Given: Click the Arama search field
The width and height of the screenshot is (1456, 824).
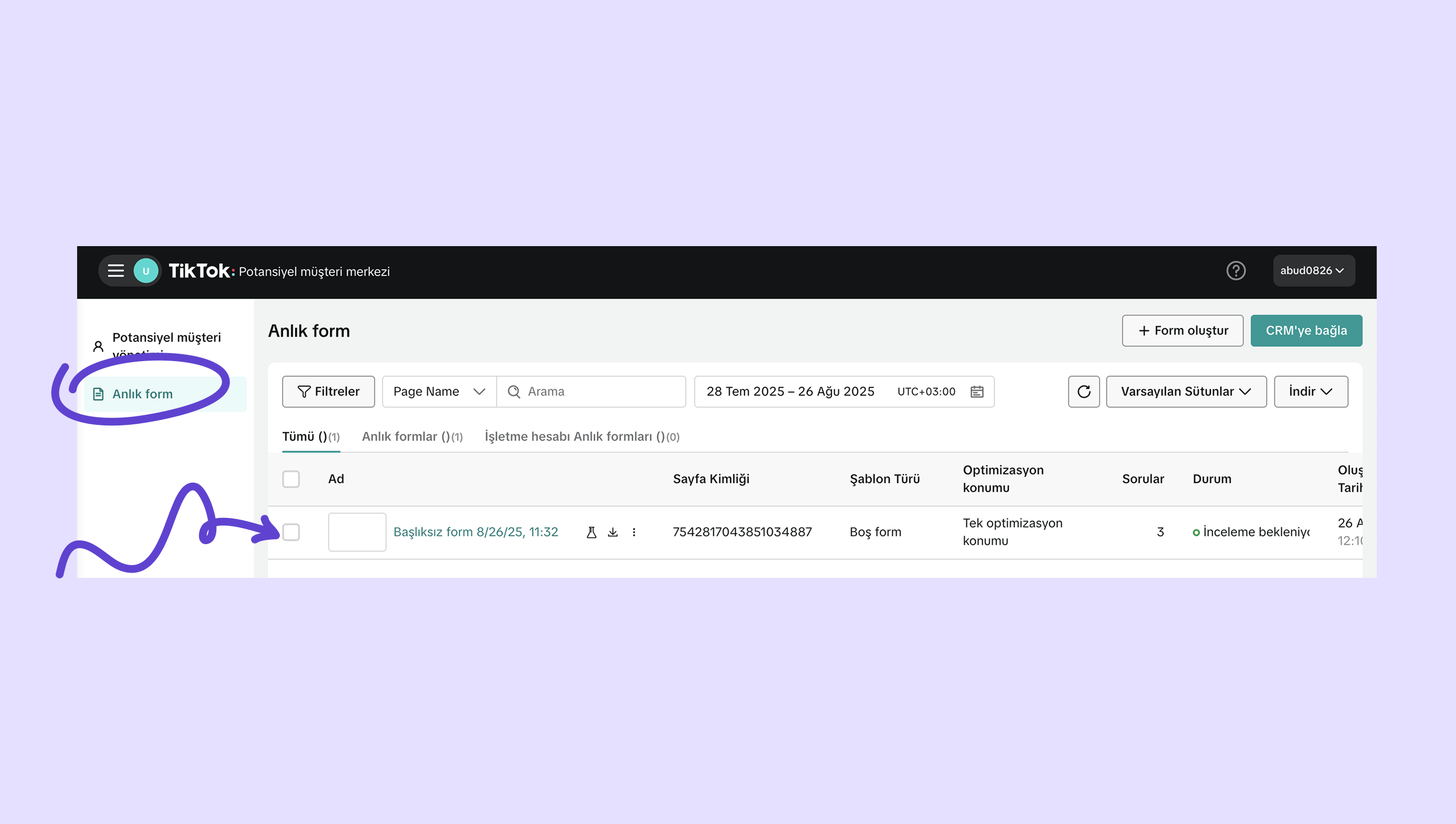Looking at the screenshot, I should [591, 391].
